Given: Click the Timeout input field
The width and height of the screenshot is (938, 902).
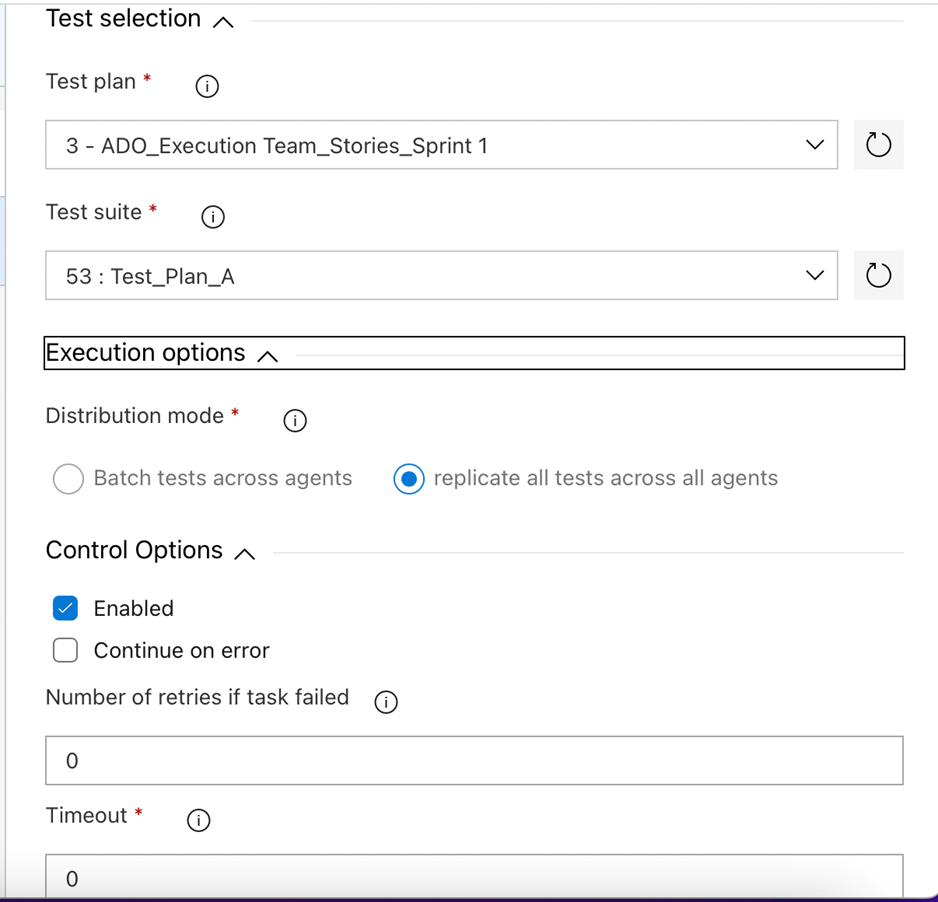Looking at the screenshot, I should point(474,878).
